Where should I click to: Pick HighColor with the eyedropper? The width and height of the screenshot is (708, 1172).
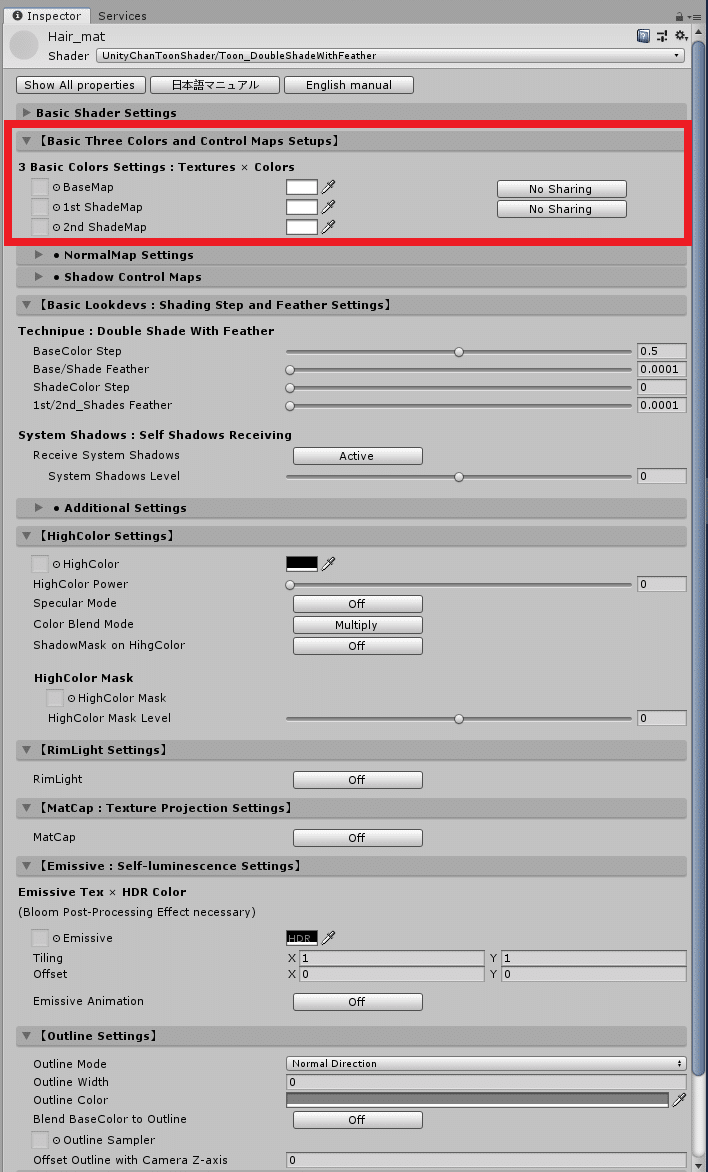[x=328, y=564]
